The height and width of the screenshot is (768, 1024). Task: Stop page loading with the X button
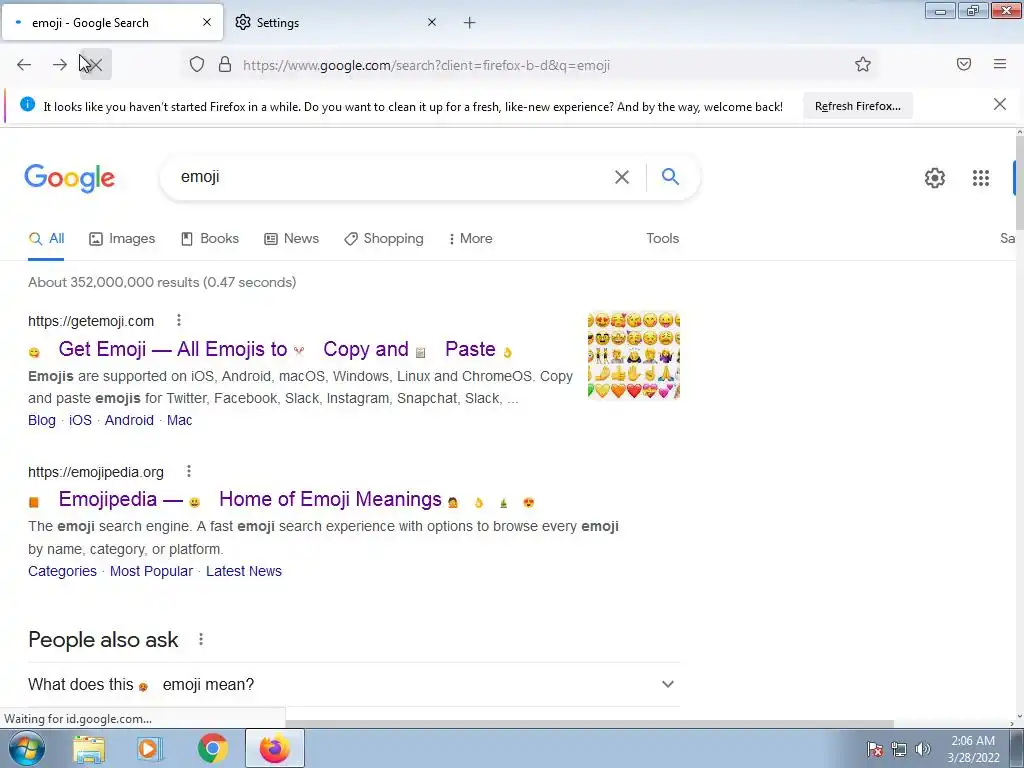pyautogui.click(x=95, y=64)
